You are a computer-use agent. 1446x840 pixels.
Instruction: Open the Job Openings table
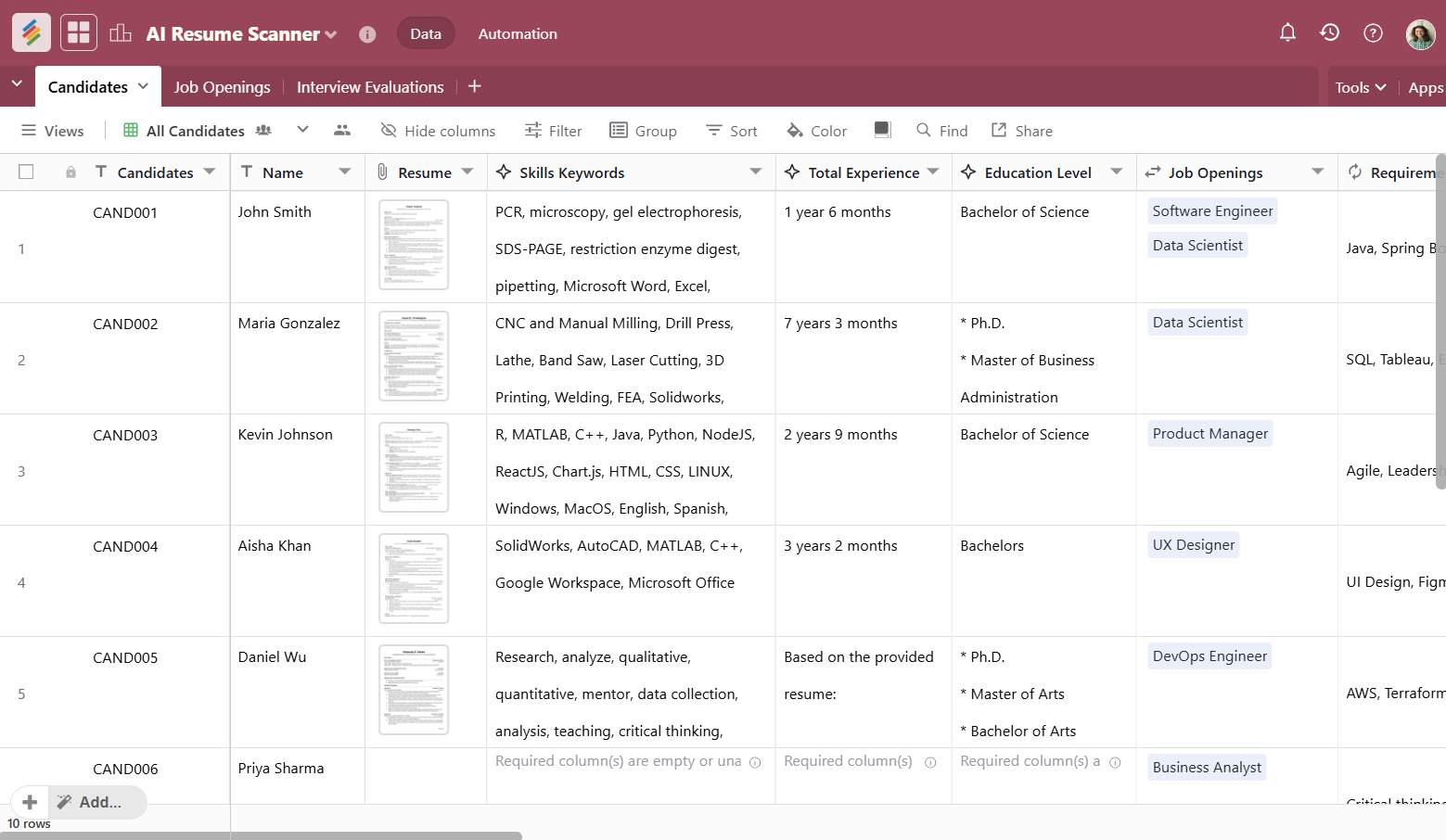pyautogui.click(x=222, y=86)
